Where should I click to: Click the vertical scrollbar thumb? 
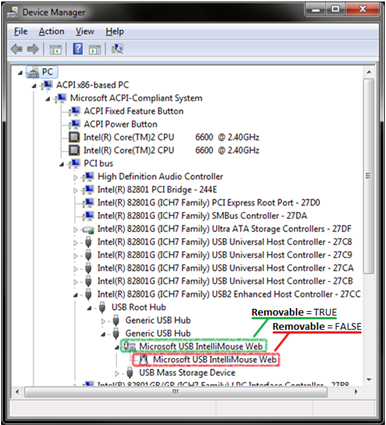[368, 176]
